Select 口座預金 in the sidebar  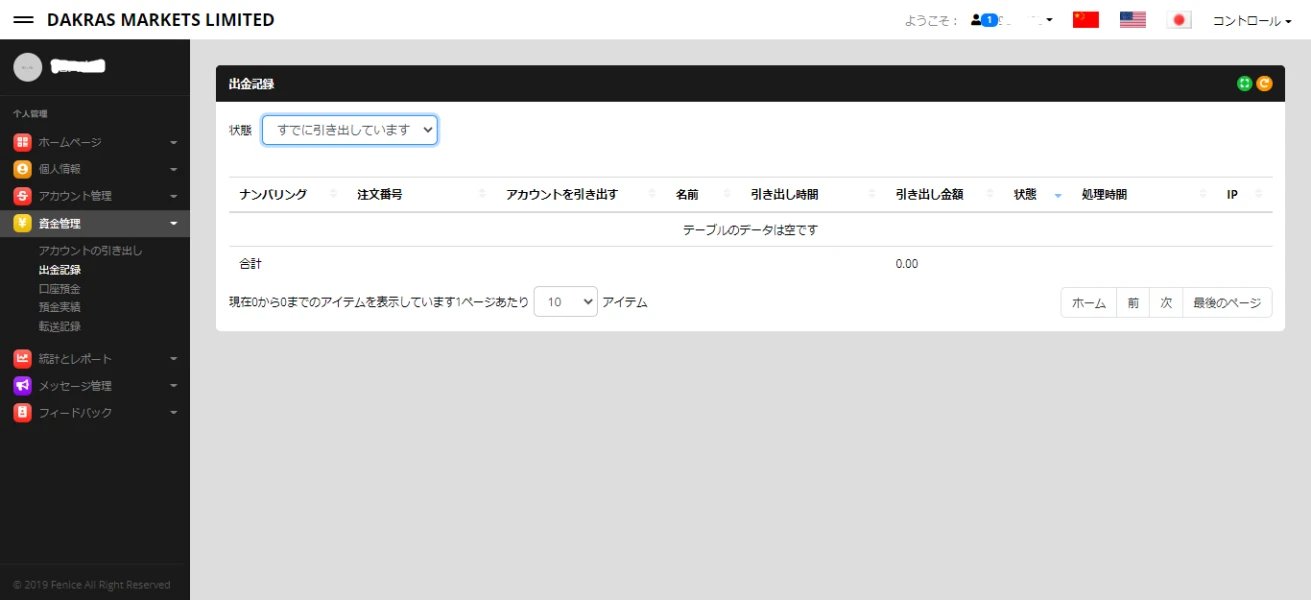(x=59, y=289)
